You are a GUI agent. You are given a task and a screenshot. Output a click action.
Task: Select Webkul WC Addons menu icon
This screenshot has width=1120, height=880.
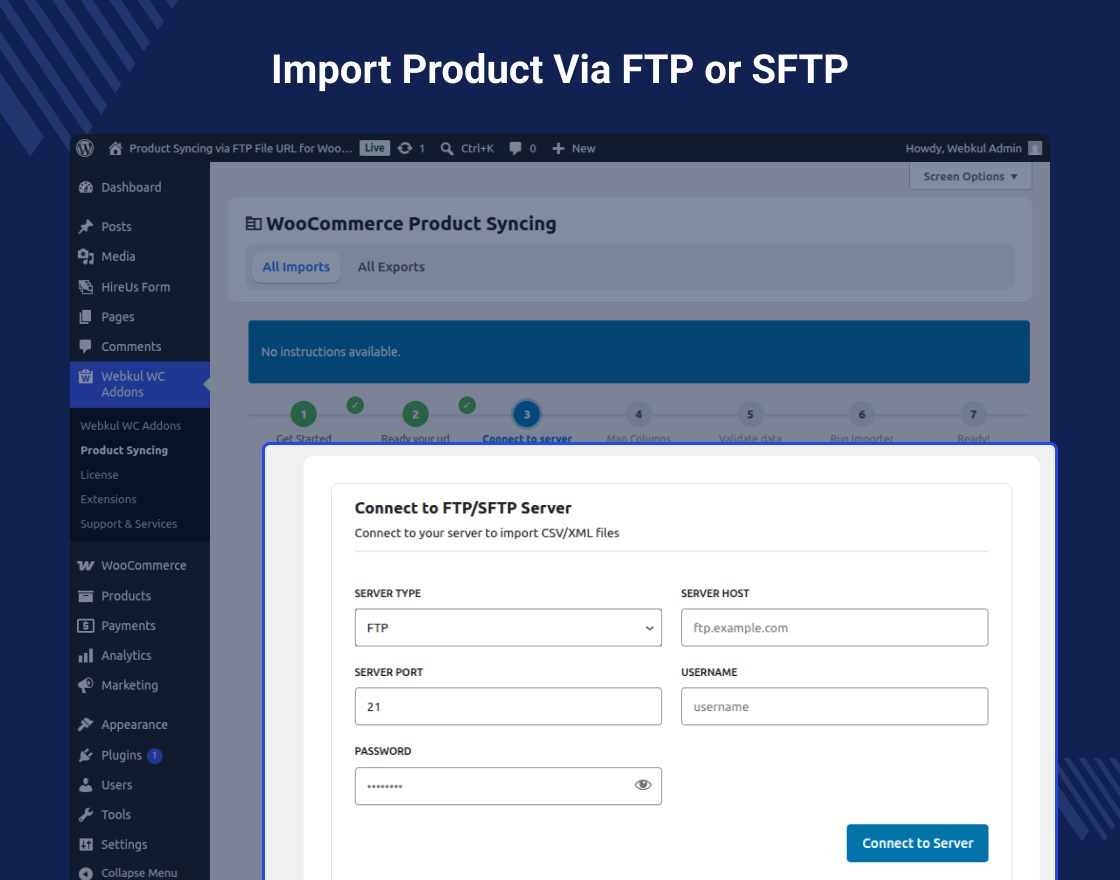[x=86, y=376]
